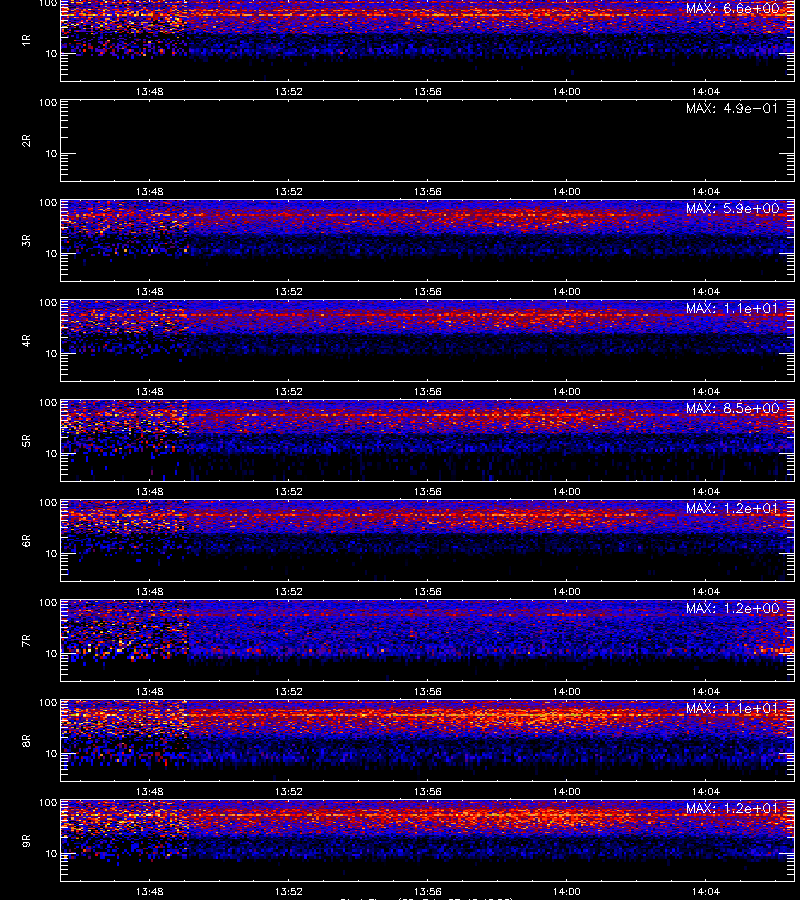800x900 pixels.
Task: Click the 10 y-axis label of panel 5R
Action: coord(51,453)
